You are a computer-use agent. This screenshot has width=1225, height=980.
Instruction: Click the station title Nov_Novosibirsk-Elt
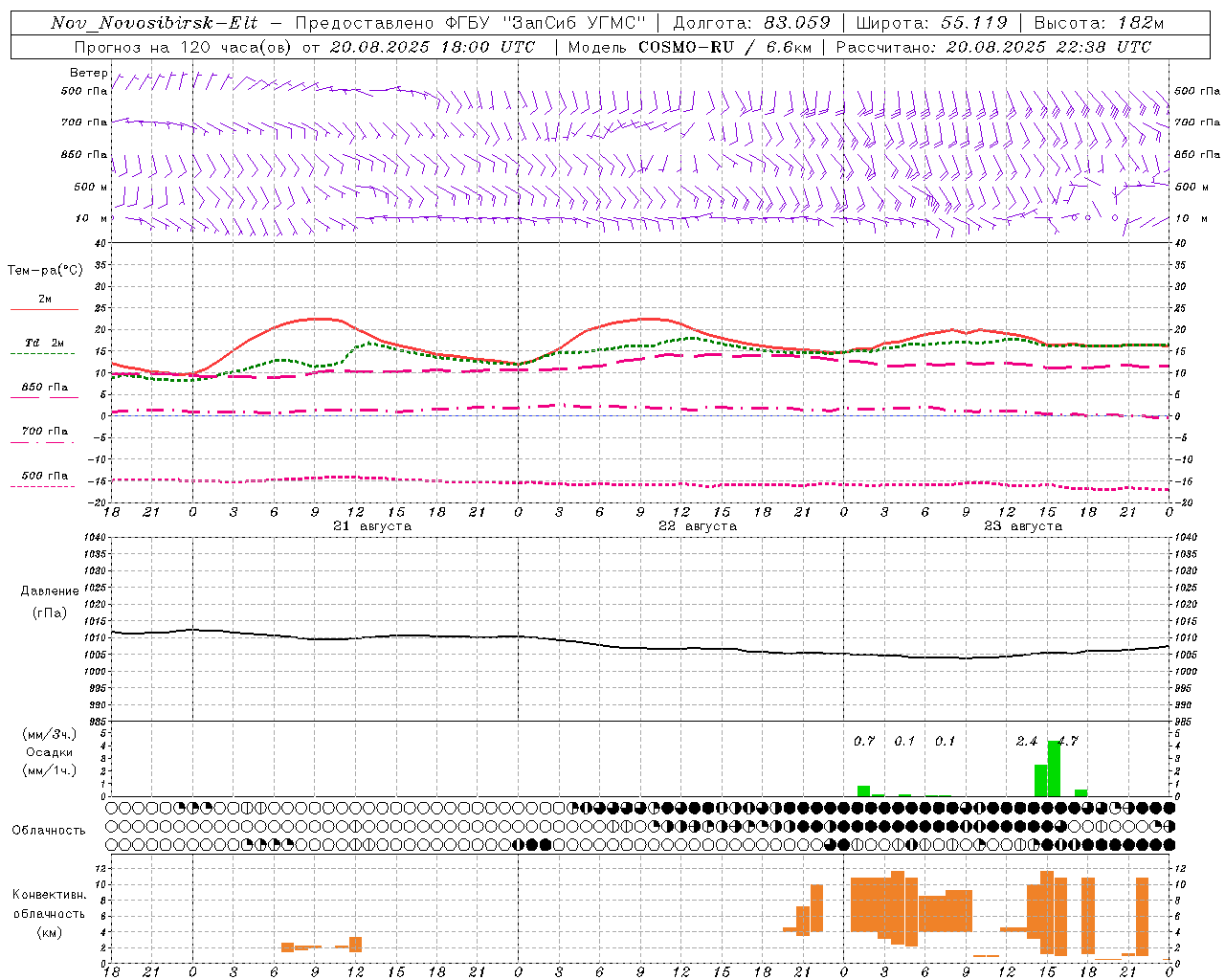coord(154,23)
